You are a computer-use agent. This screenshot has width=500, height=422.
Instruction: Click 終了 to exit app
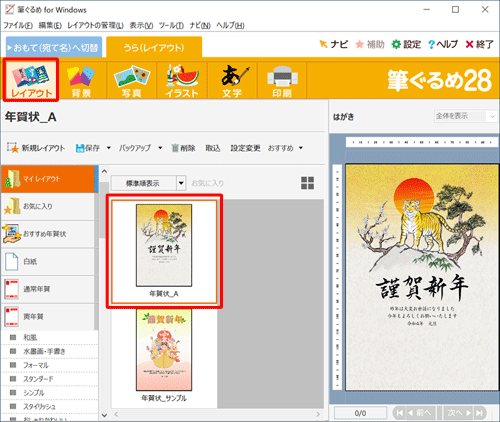coord(479,44)
